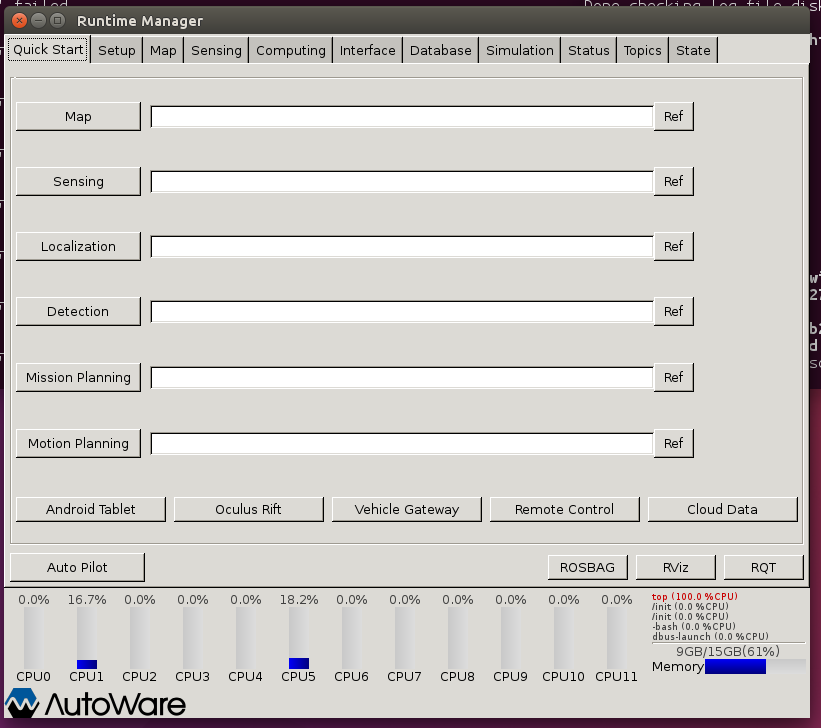Switch to the Simulation tab
Image resolution: width=821 pixels, height=728 pixels.
click(519, 50)
